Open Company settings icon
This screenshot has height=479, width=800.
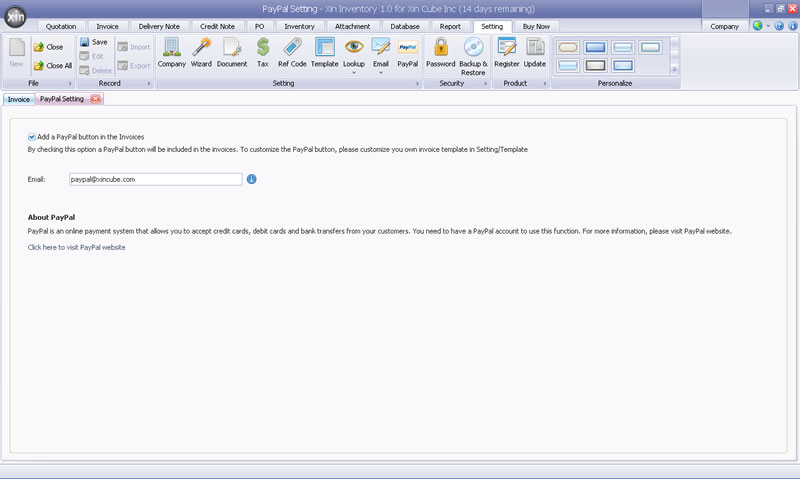[171, 53]
